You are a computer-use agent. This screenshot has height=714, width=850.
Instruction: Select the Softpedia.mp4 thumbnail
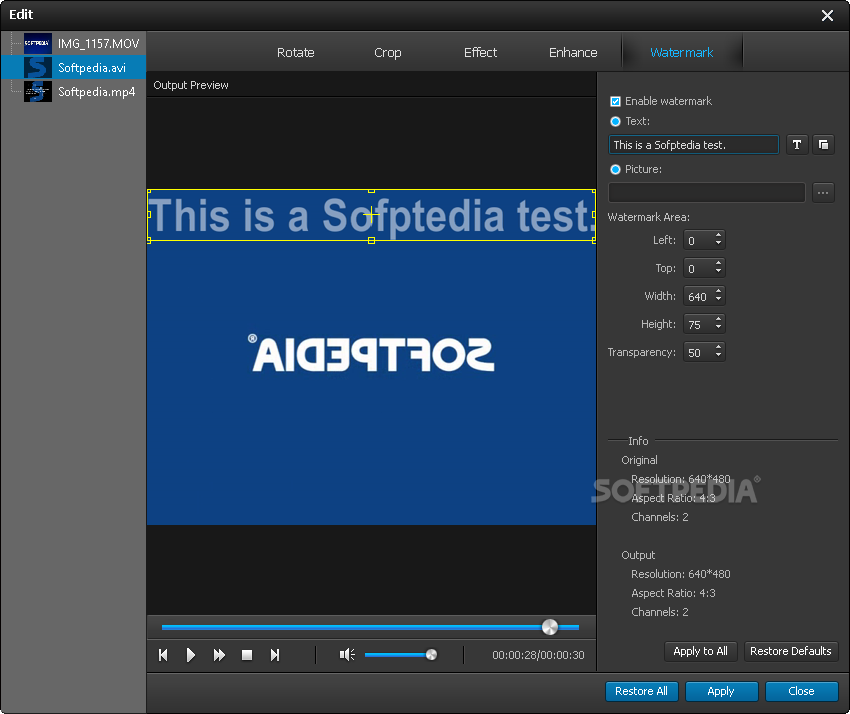[x=37, y=92]
